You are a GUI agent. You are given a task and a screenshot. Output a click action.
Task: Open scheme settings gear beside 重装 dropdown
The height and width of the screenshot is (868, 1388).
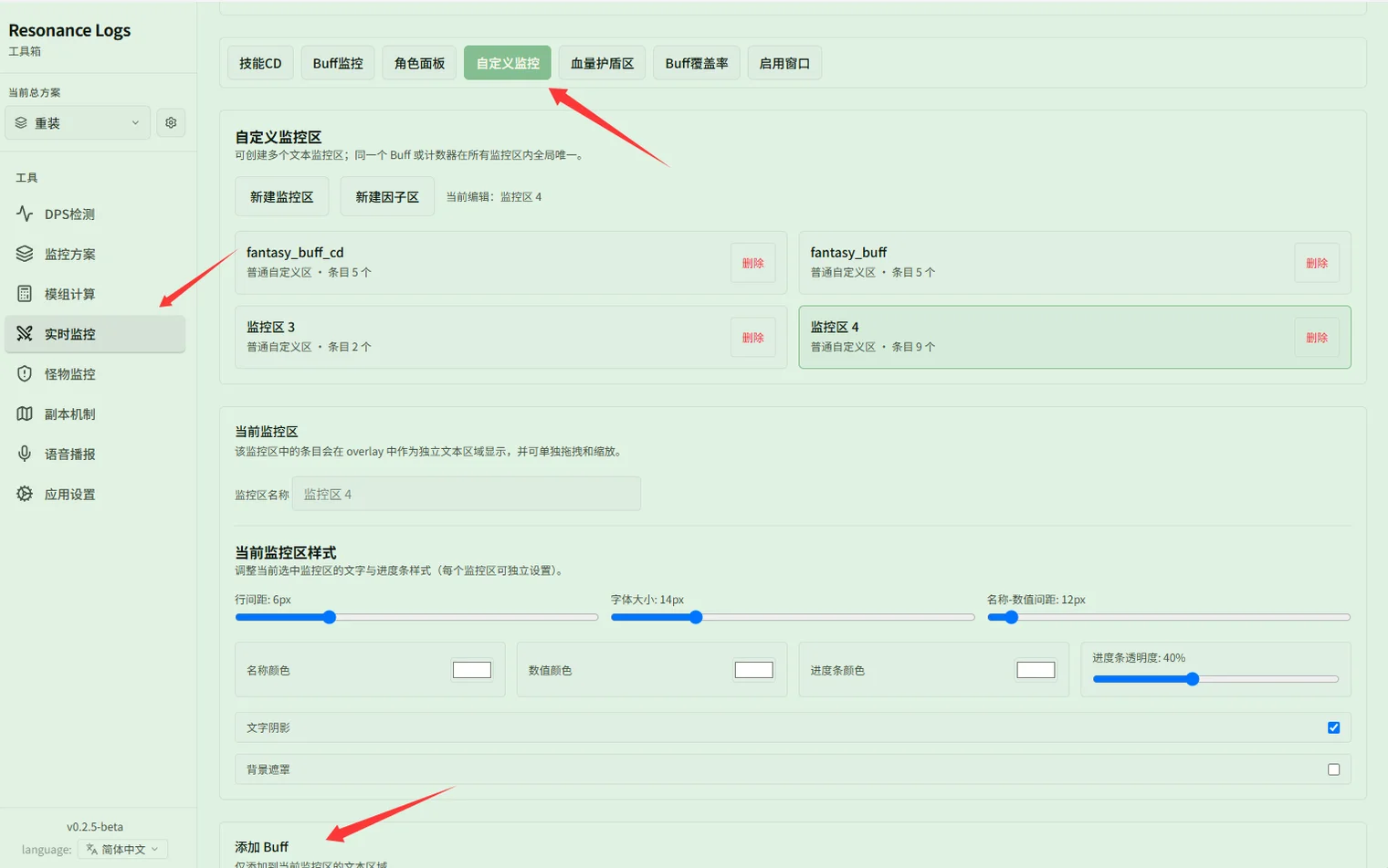coord(171,122)
